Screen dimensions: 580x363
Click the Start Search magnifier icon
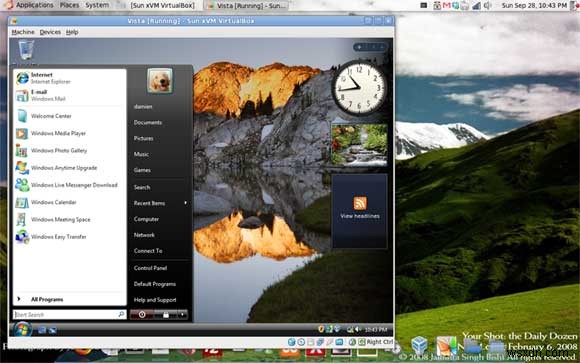pyautogui.click(x=121, y=315)
